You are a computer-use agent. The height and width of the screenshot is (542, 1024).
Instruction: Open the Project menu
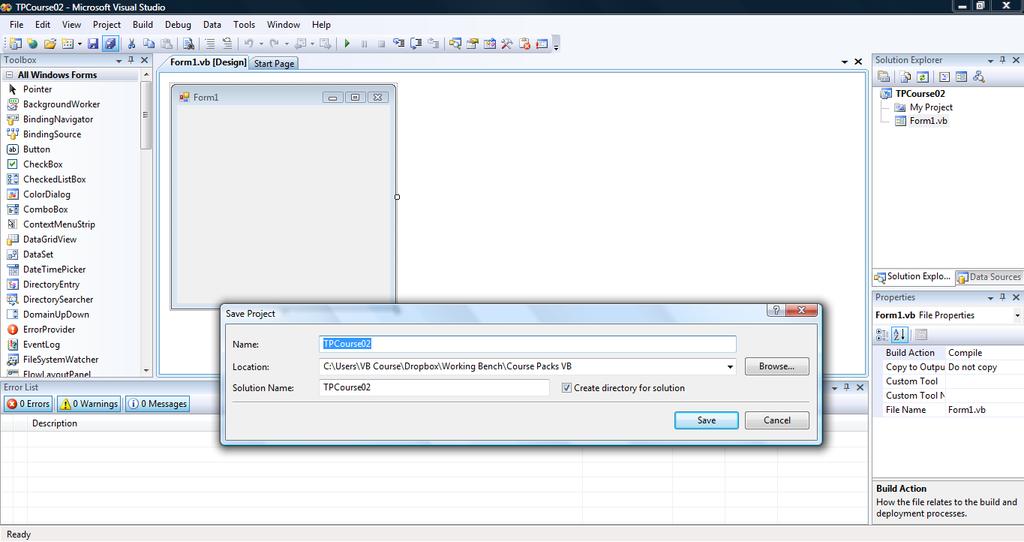(106, 25)
